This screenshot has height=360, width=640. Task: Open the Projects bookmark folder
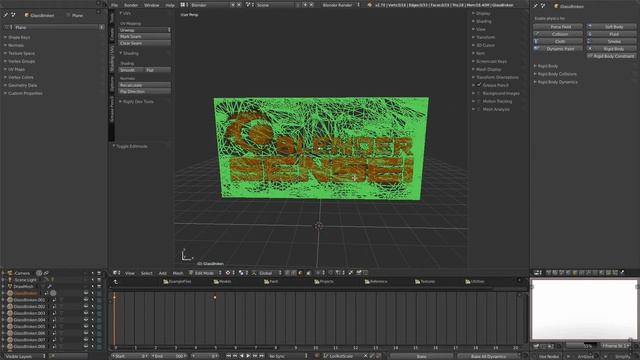coord(324,282)
